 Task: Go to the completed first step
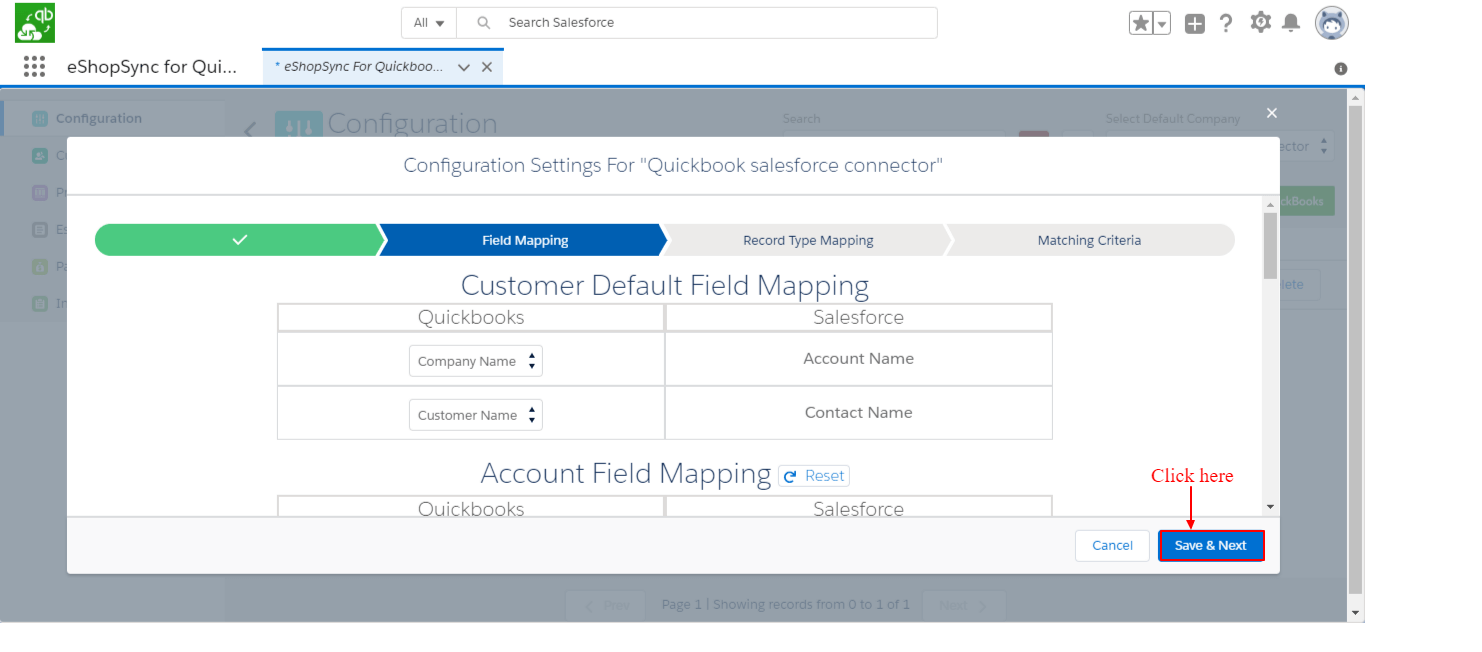[239, 240]
